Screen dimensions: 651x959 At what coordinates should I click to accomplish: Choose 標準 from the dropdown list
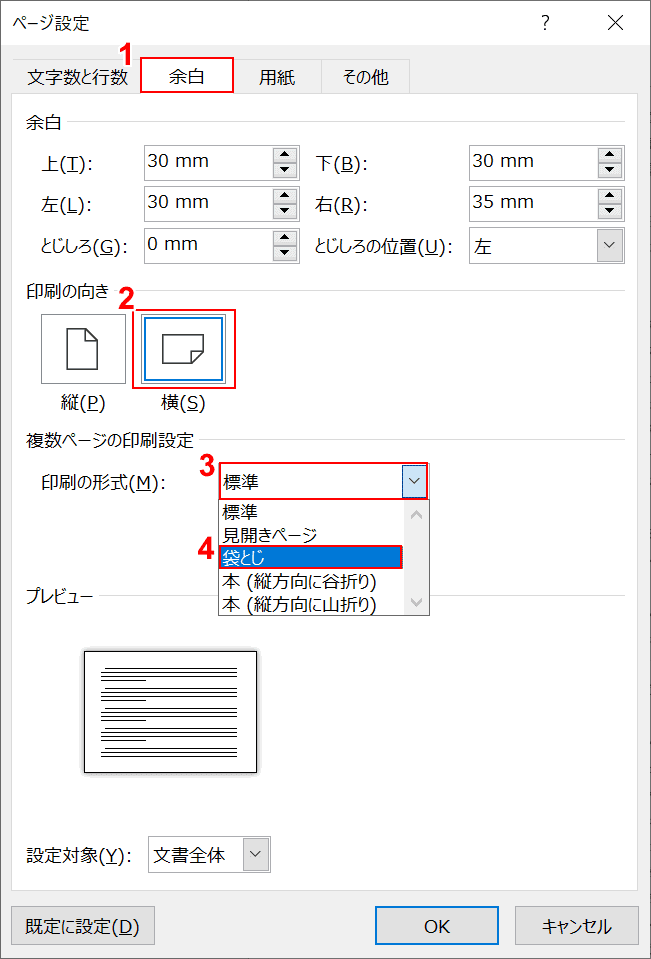click(311, 513)
